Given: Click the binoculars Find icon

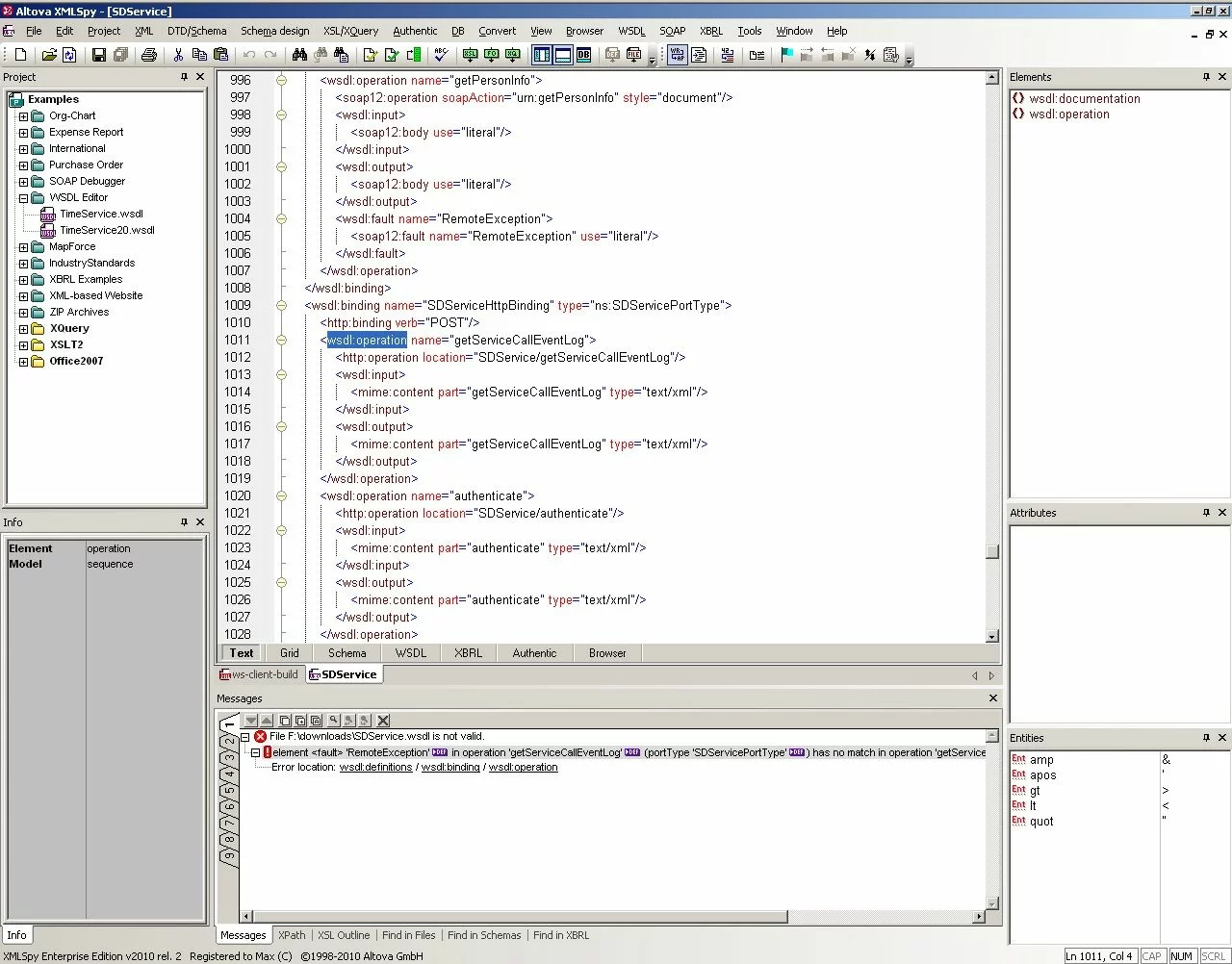Looking at the screenshot, I should click(x=299, y=55).
